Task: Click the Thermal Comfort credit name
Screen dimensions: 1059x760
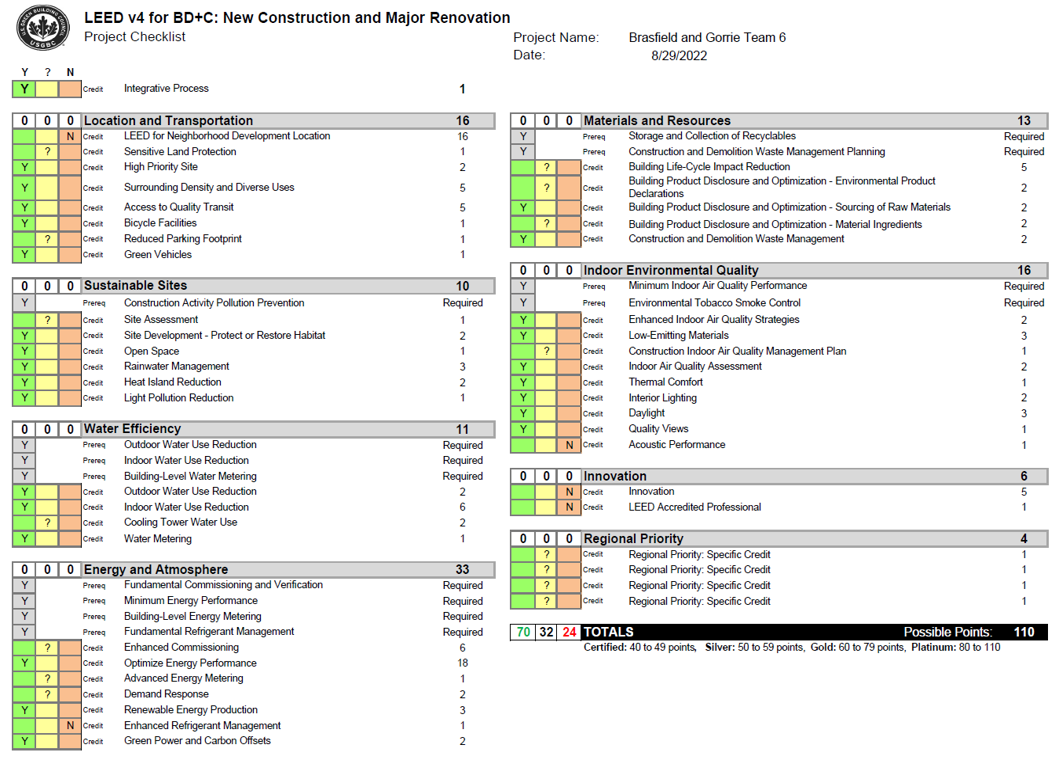Action: point(665,382)
